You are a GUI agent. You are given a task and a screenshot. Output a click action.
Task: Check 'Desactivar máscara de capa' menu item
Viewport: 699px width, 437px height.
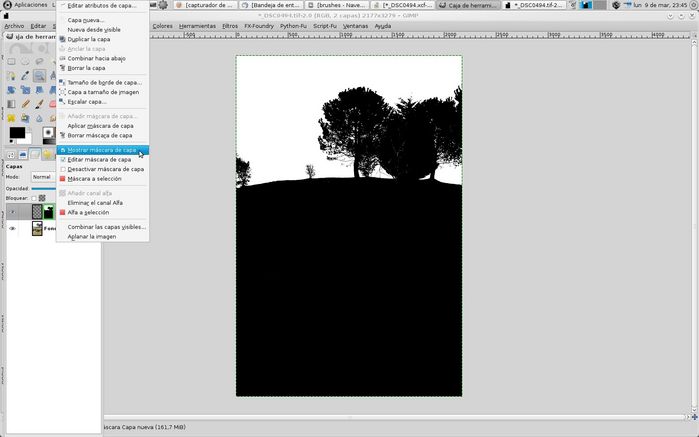click(x=103, y=169)
